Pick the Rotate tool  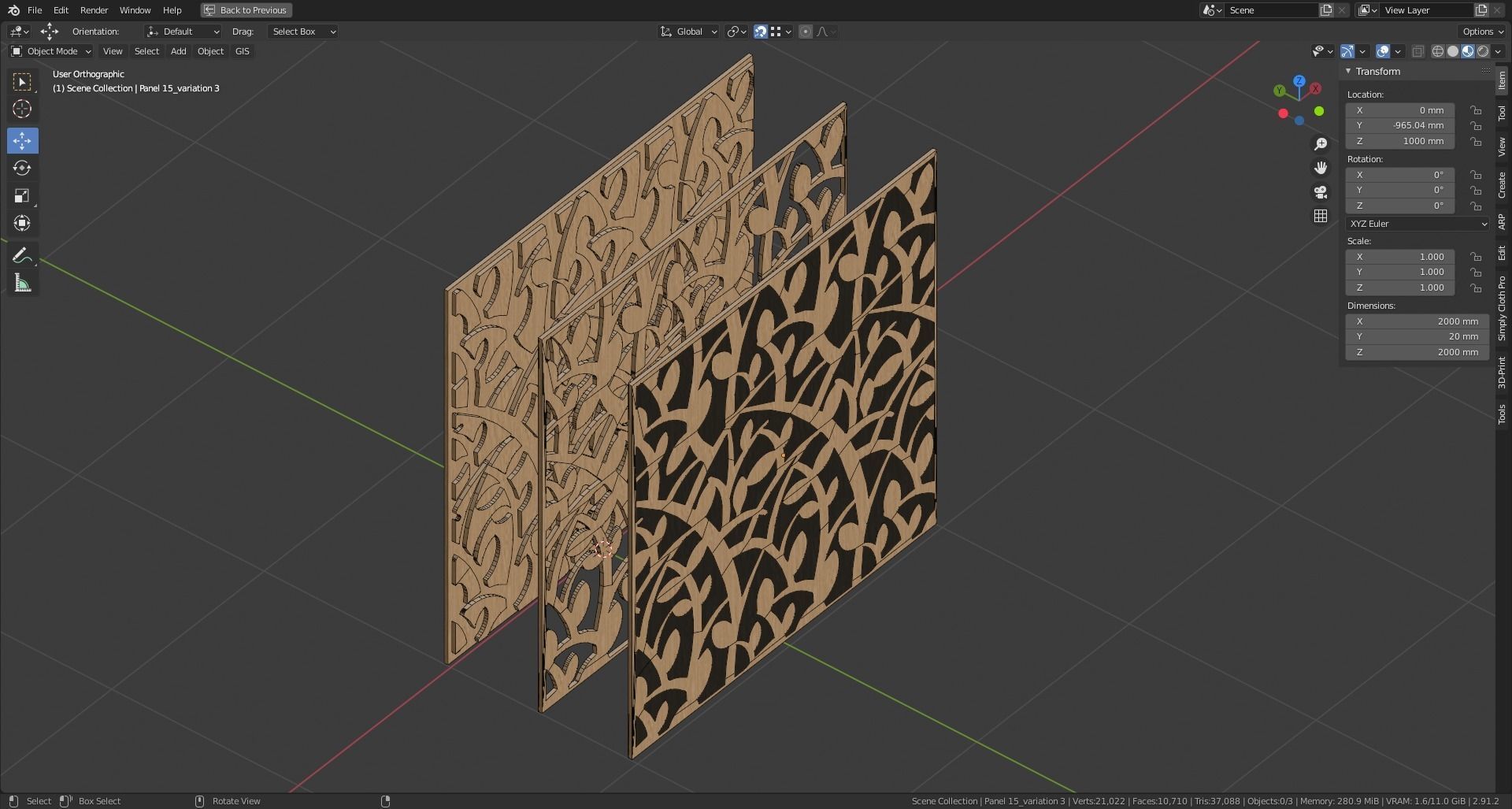(x=22, y=169)
